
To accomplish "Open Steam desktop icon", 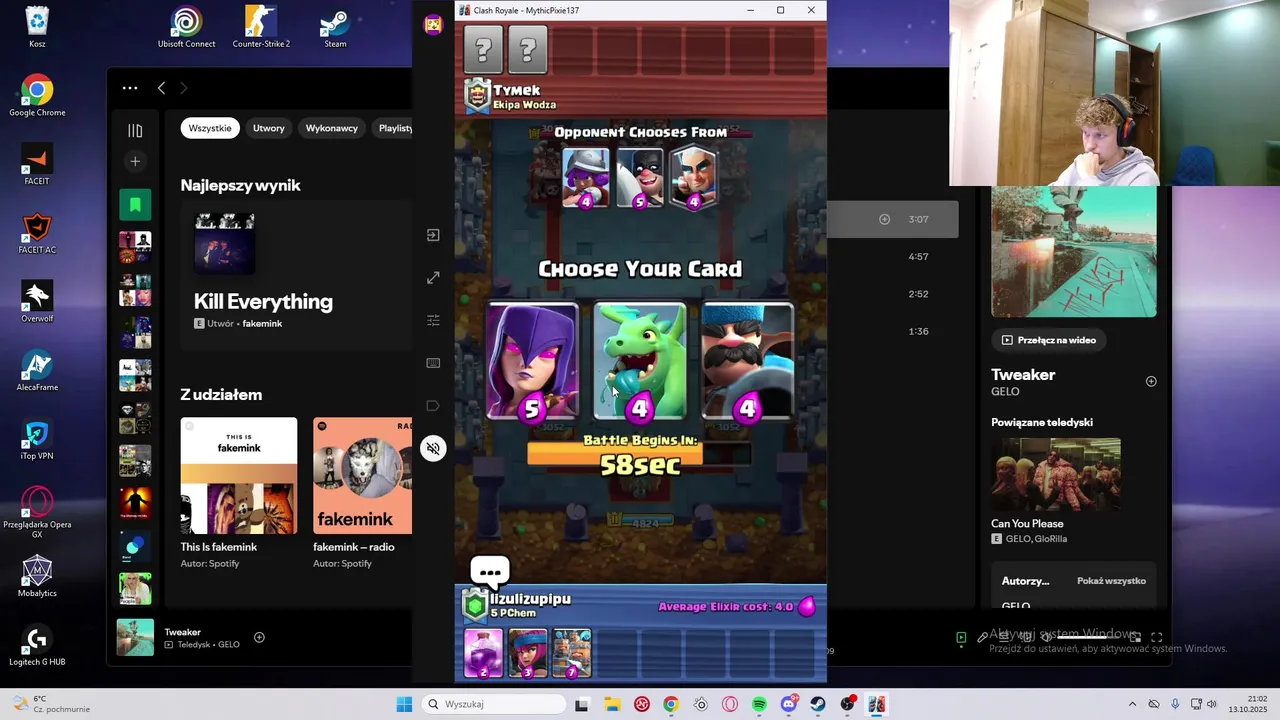I will coord(335,27).
